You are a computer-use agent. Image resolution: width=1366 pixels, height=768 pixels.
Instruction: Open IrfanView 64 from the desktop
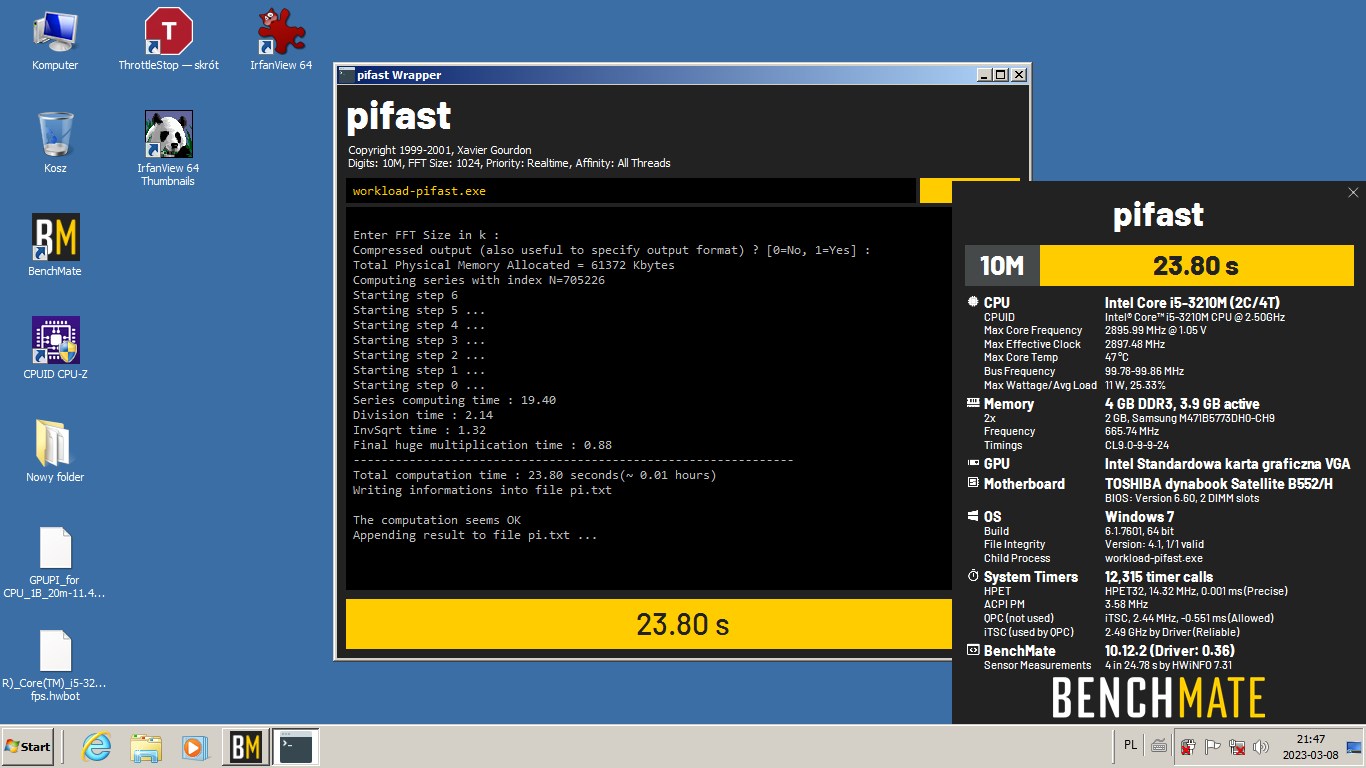tap(281, 40)
